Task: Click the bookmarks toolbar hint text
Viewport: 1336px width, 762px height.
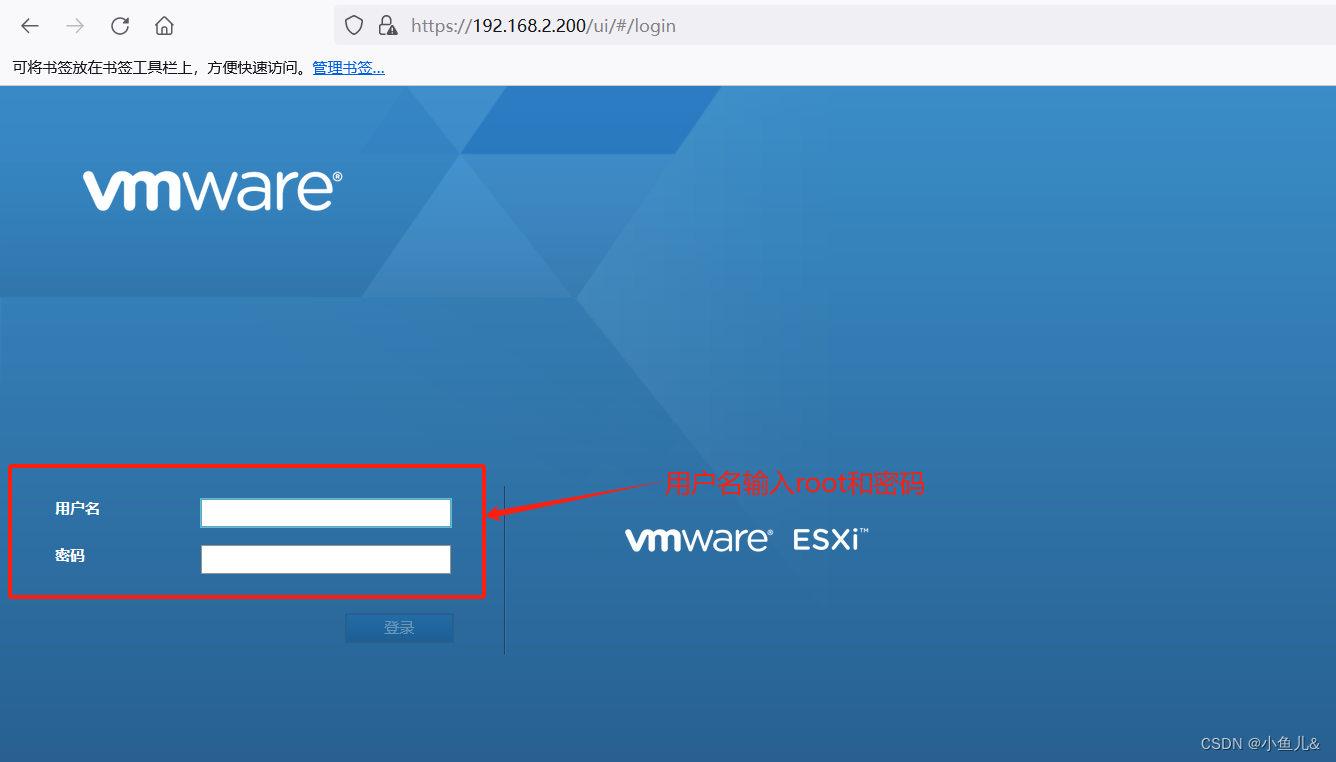Action: point(160,68)
